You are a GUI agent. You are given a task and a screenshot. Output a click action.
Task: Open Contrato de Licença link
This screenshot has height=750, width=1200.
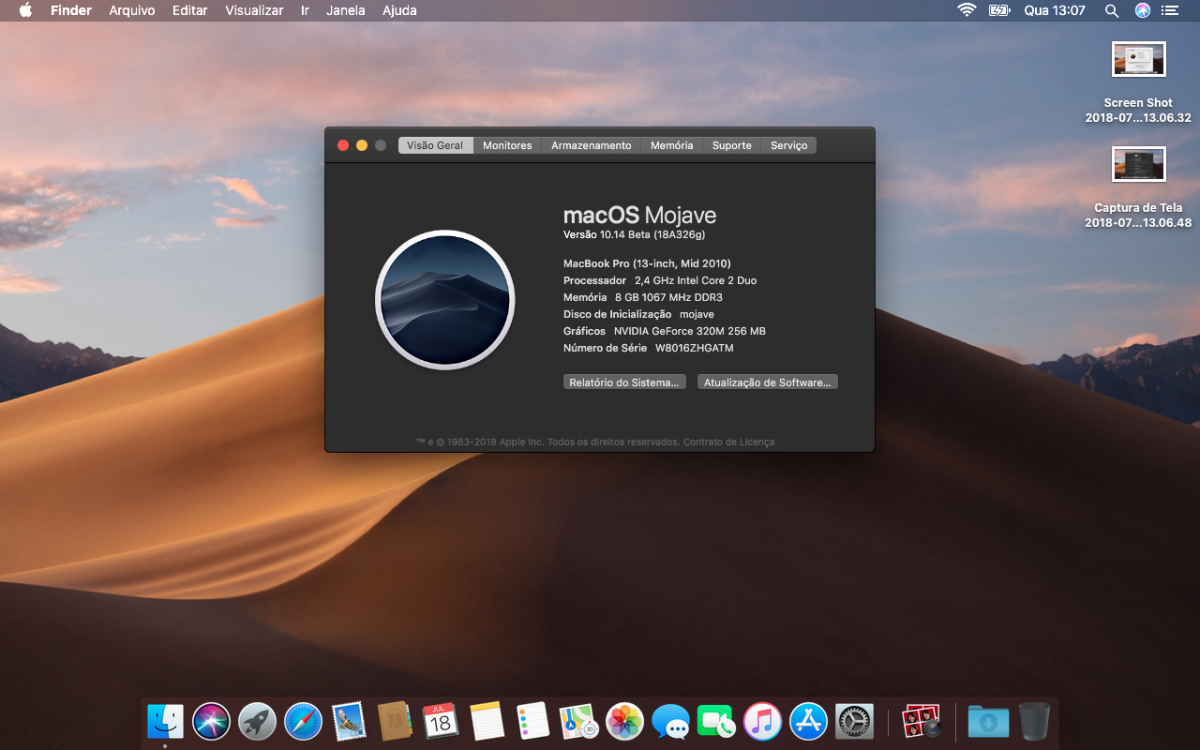point(729,442)
